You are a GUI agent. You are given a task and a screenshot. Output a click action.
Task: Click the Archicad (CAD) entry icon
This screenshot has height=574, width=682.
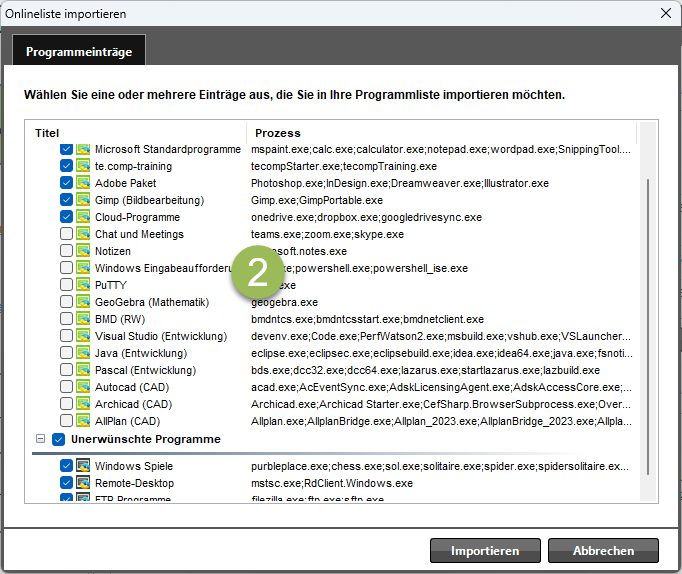[x=83, y=404]
